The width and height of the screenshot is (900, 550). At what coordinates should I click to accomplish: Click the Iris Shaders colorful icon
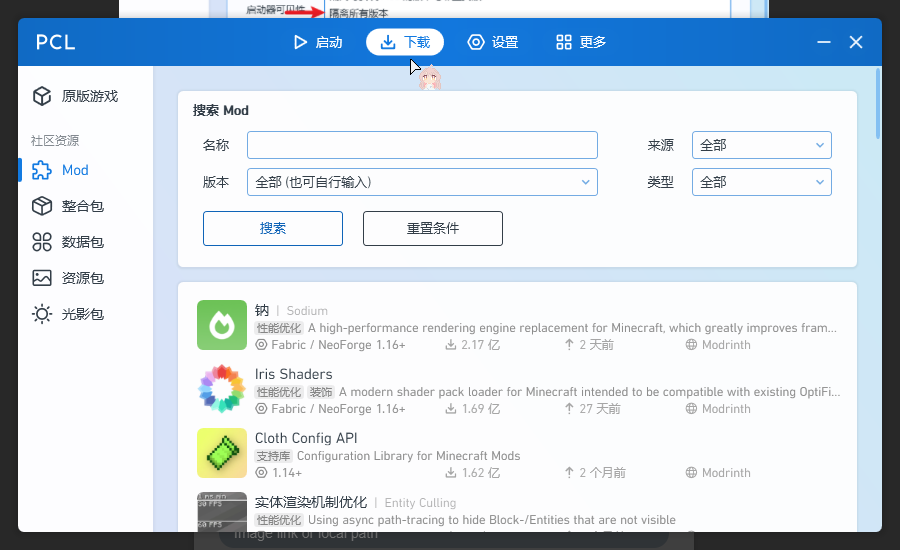click(222, 389)
